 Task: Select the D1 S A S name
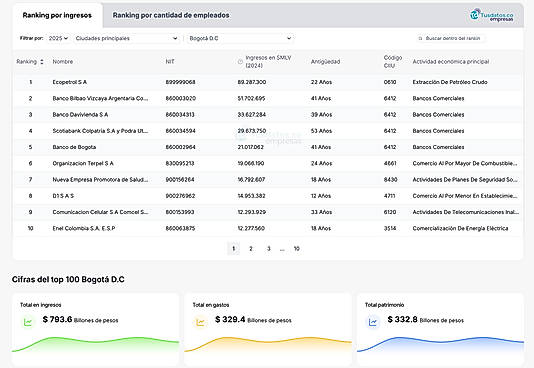coord(63,196)
